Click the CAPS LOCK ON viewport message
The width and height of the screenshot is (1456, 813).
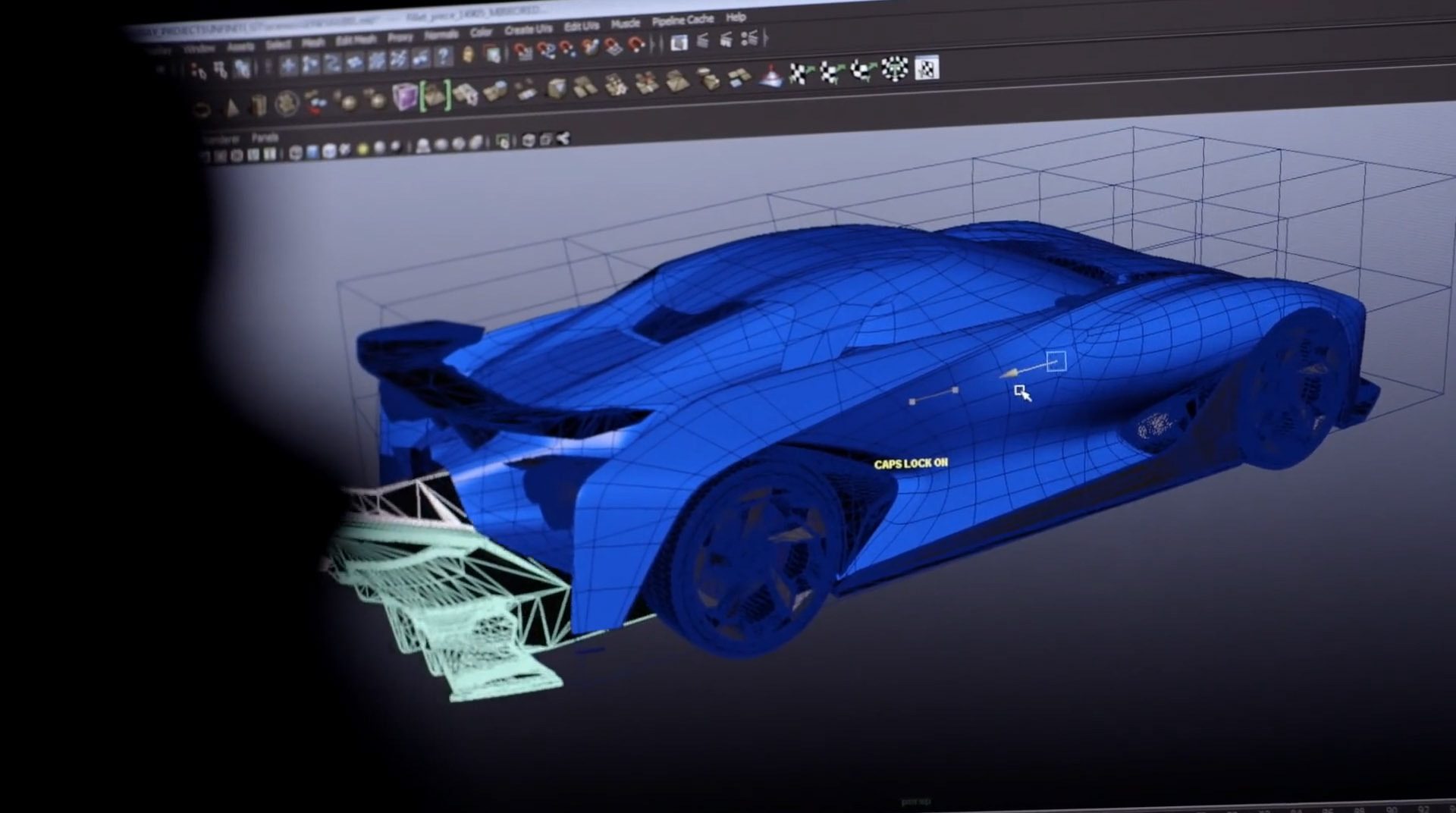pyautogui.click(x=911, y=463)
